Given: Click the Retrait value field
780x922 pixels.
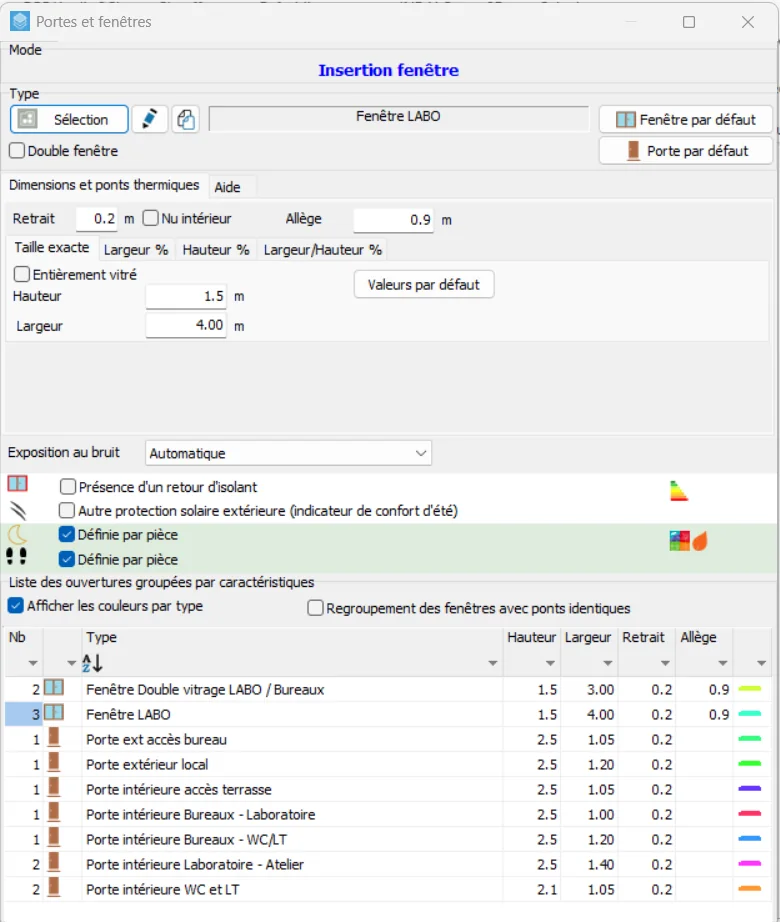Looking at the screenshot, I should point(96,219).
